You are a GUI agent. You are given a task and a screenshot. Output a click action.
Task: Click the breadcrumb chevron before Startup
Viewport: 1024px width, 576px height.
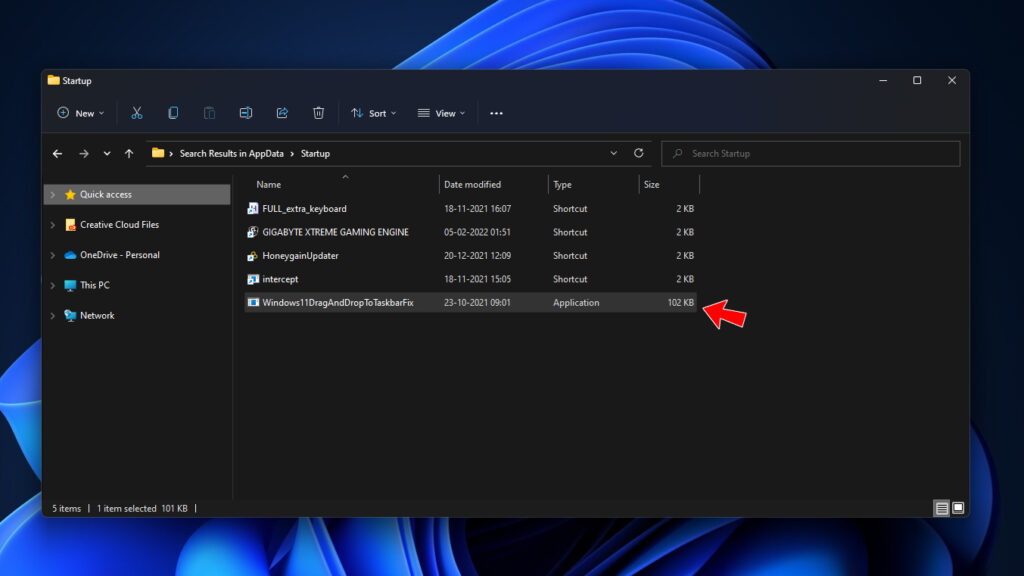292,153
